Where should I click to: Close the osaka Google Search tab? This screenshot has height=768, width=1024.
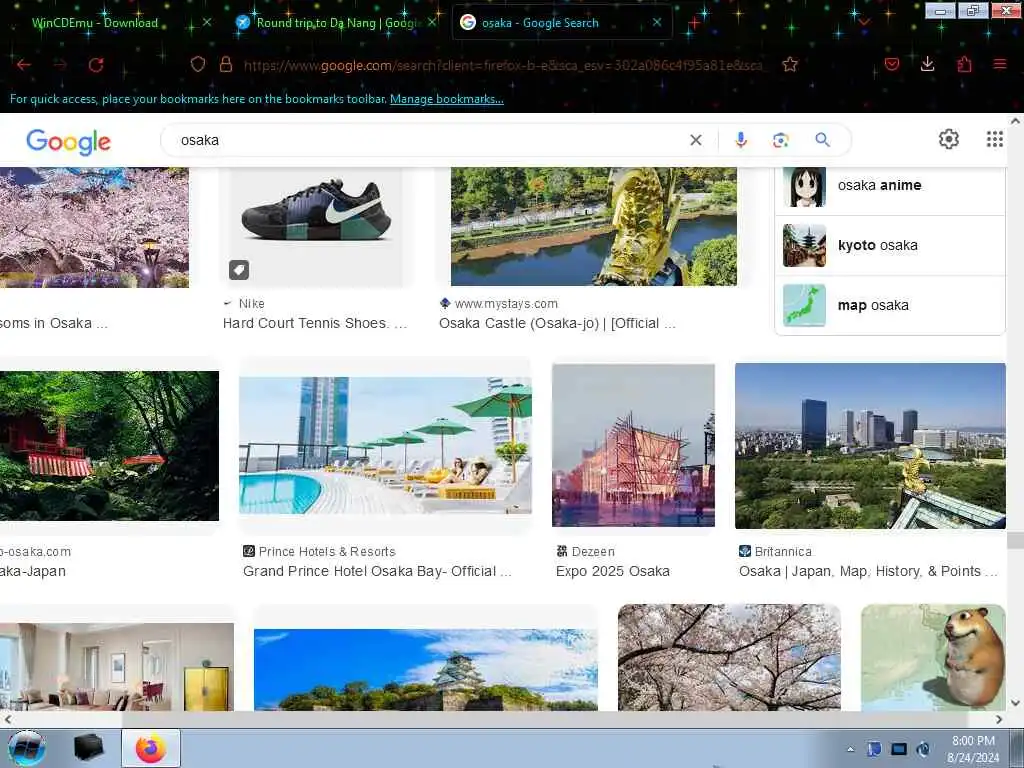click(657, 22)
